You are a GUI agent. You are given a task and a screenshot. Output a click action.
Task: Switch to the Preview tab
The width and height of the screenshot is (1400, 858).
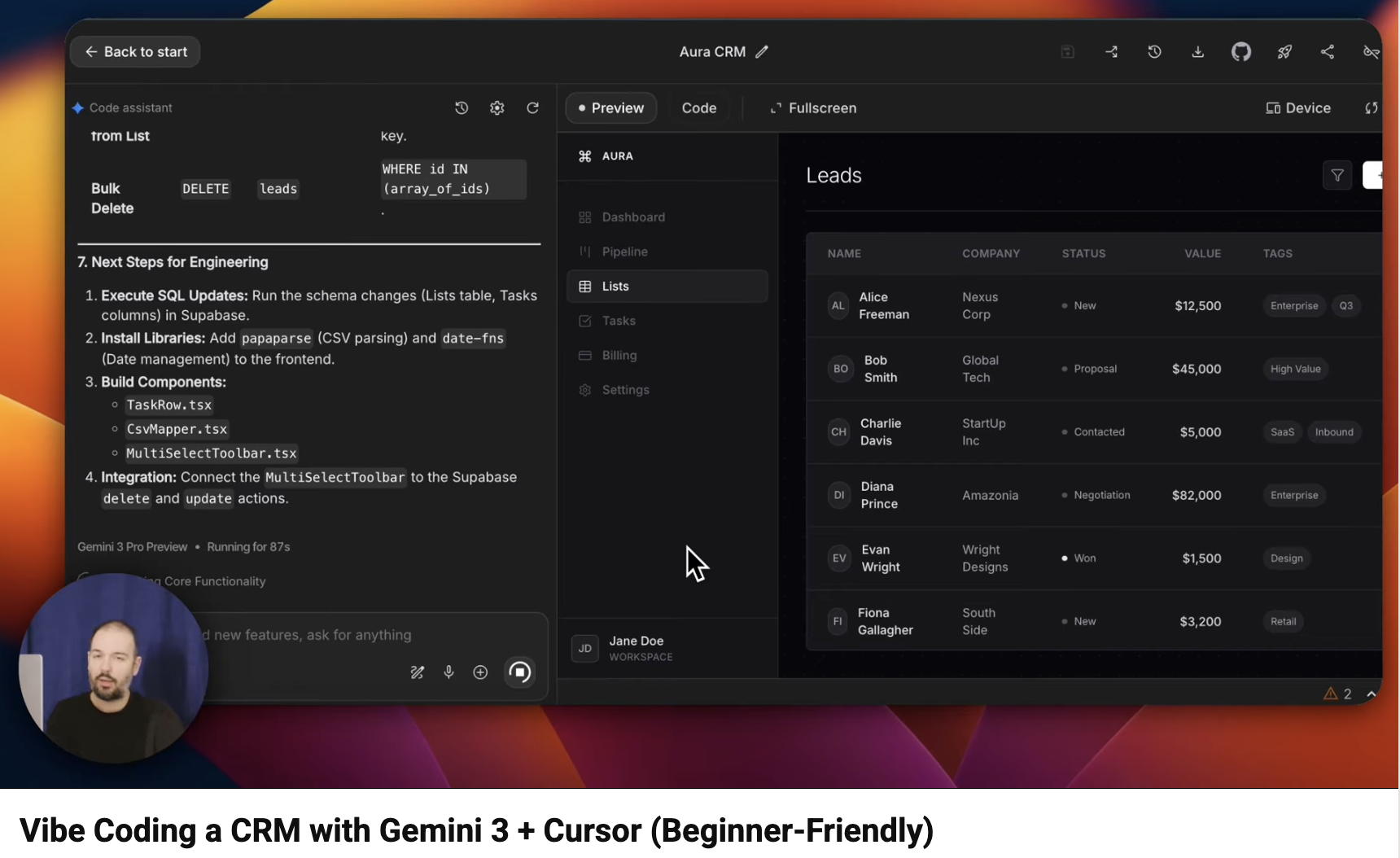[611, 108]
